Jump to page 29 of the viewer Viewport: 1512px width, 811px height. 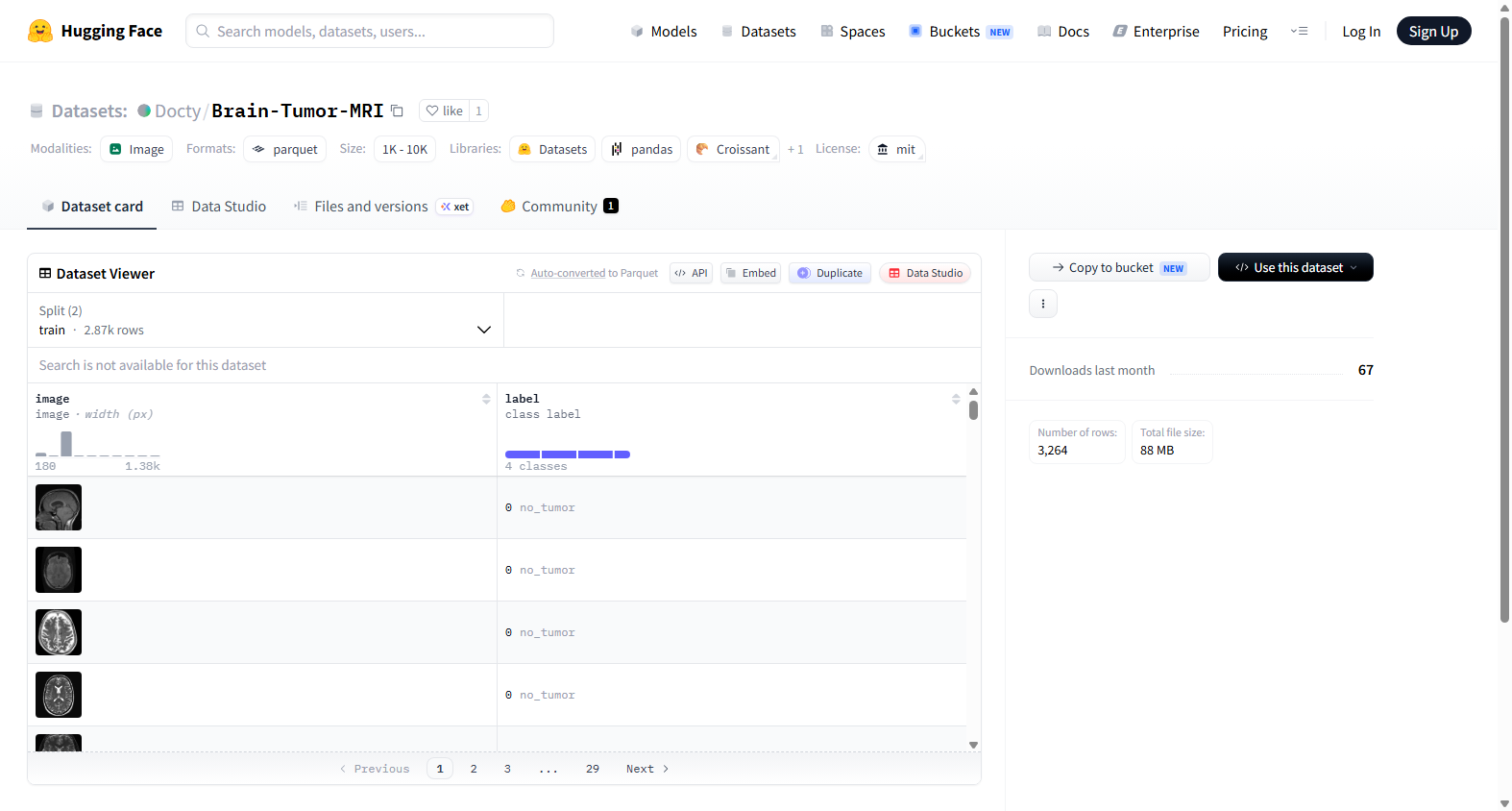[593, 769]
